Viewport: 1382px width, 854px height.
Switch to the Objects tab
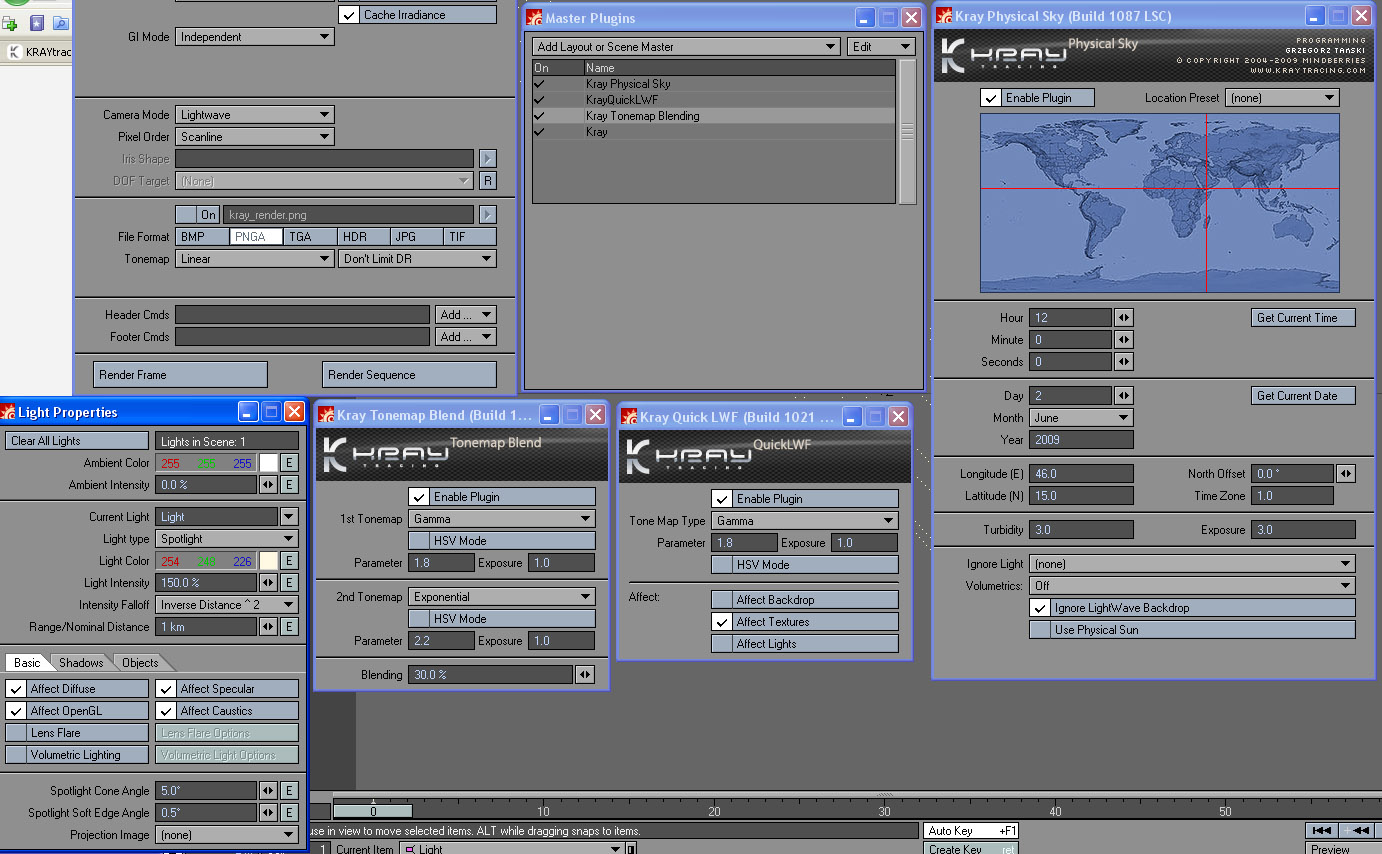(x=140, y=663)
